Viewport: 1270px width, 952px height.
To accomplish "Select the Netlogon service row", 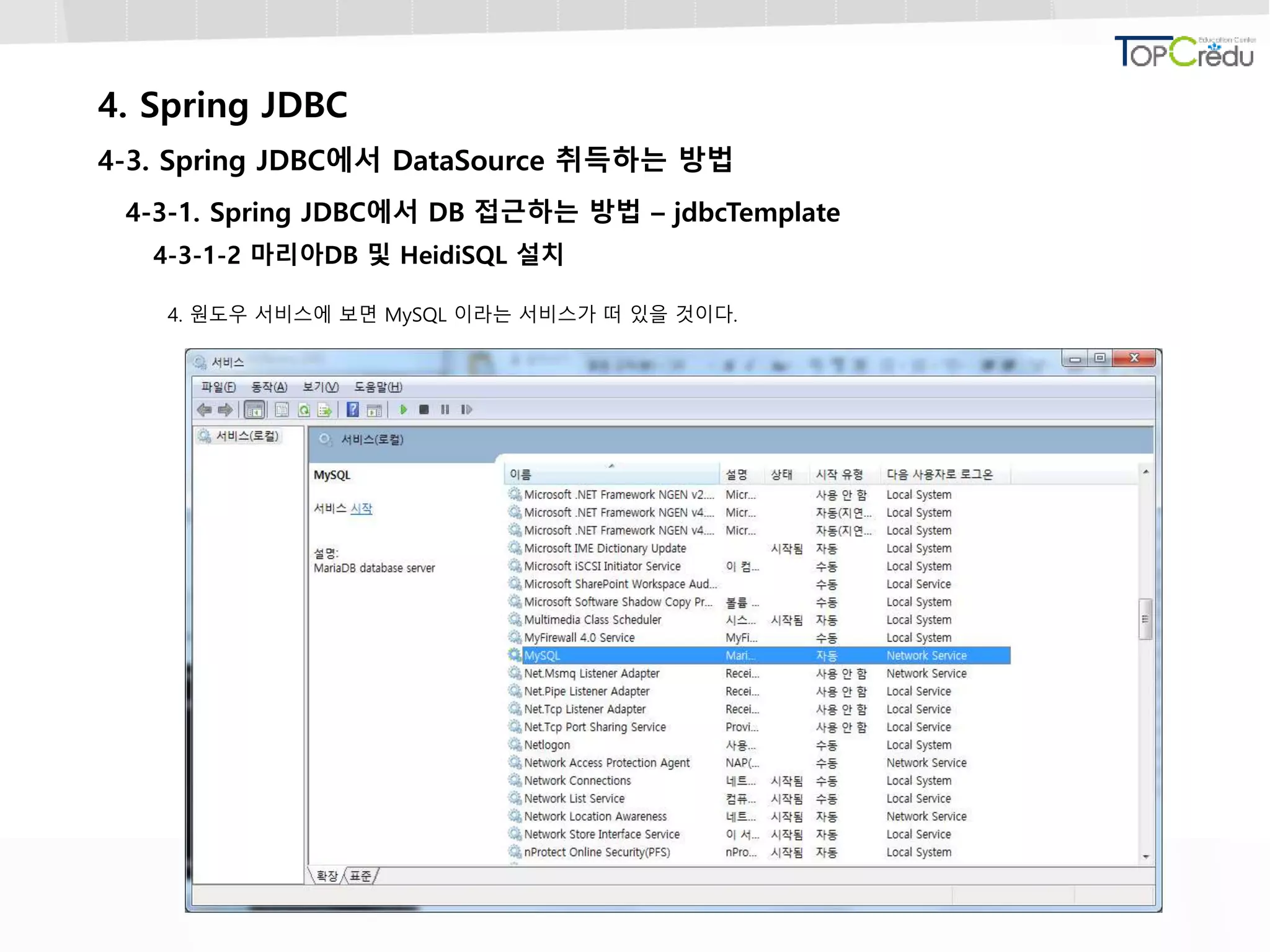I will click(x=759, y=745).
